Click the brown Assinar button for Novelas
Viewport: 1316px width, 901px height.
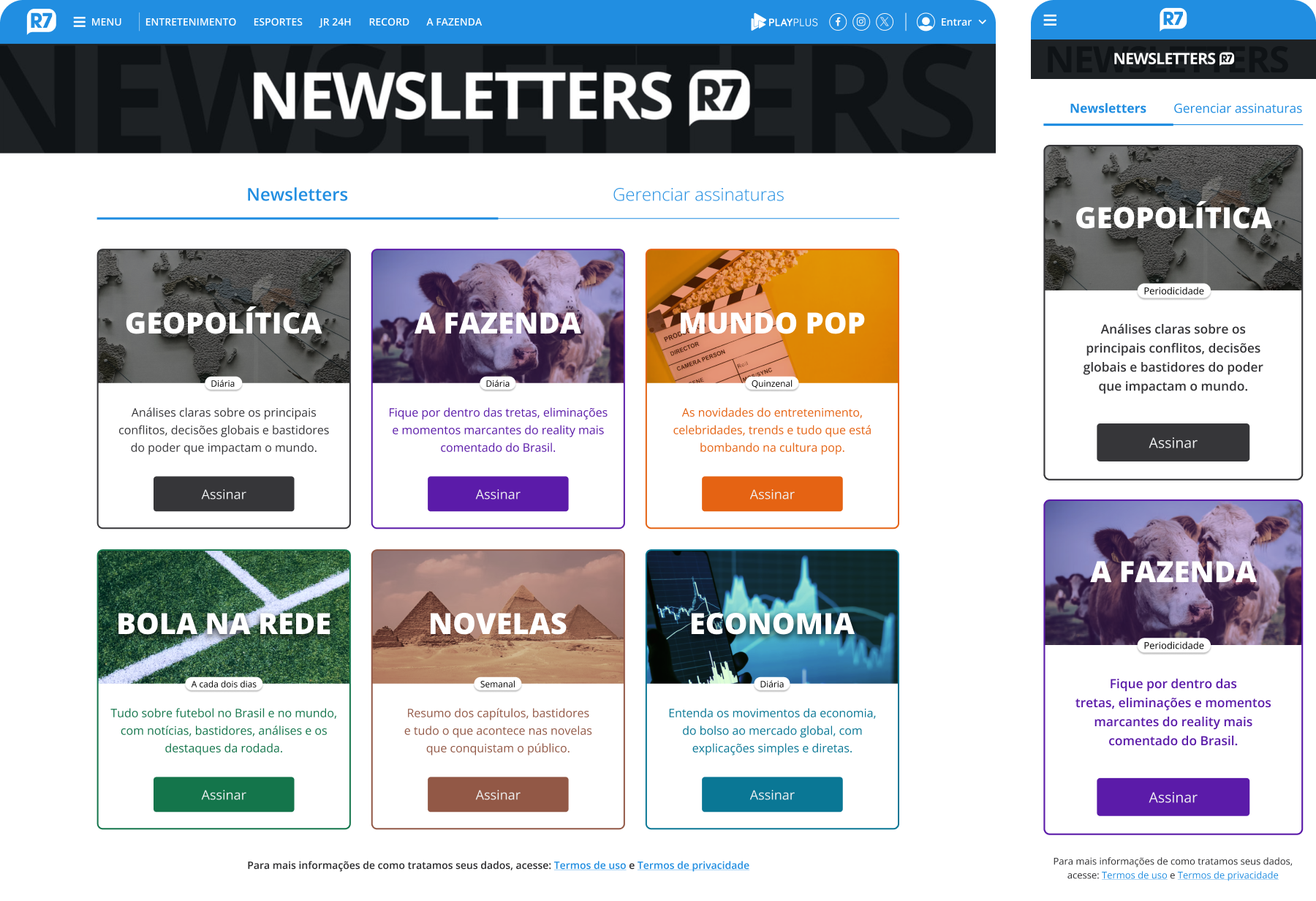tap(498, 794)
